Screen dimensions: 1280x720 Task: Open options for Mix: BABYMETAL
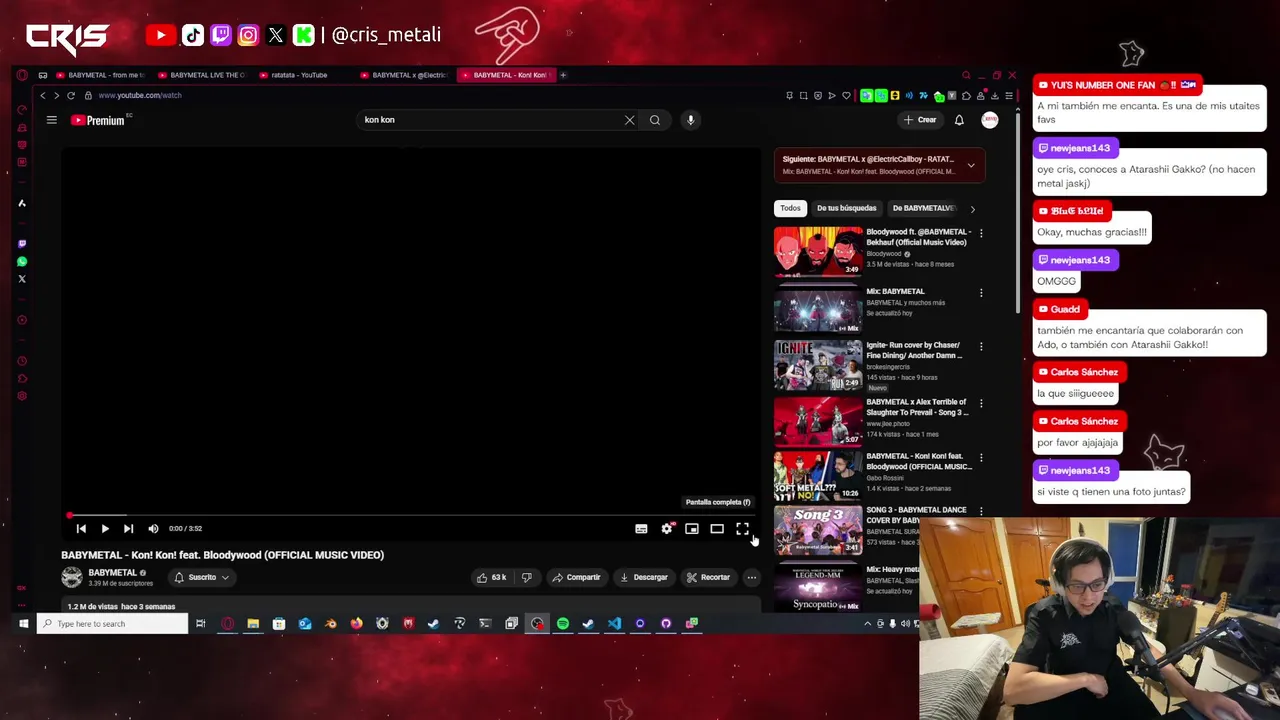click(x=981, y=293)
